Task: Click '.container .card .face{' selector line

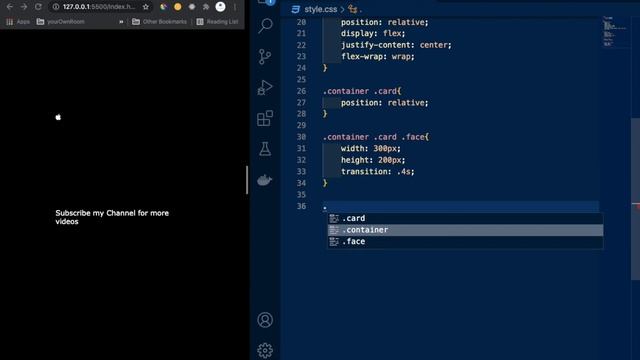Action: tap(376, 137)
